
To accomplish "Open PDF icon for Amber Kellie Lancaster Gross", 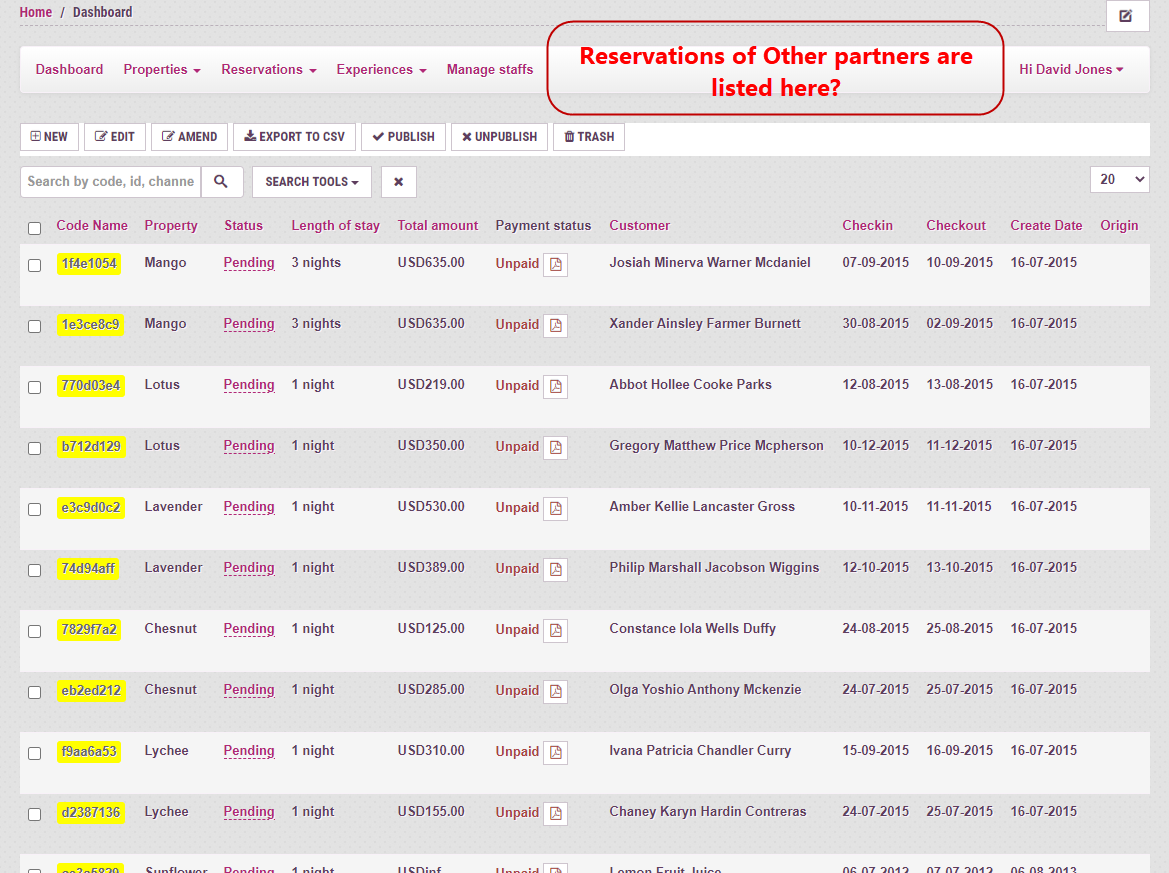I will pyautogui.click(x=555, y=509).
